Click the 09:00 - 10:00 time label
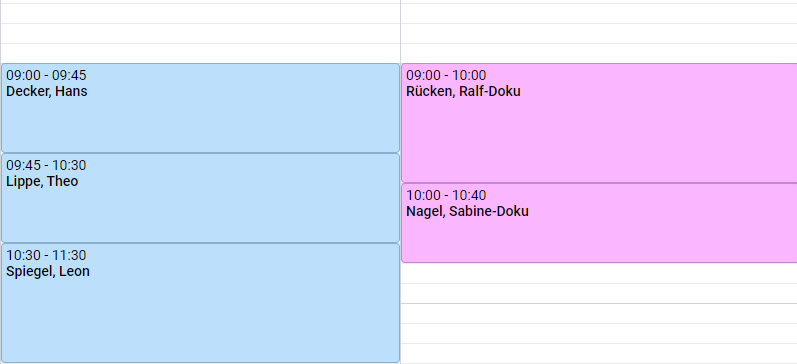This screenshot has width=797, height=364. point(446,75)
